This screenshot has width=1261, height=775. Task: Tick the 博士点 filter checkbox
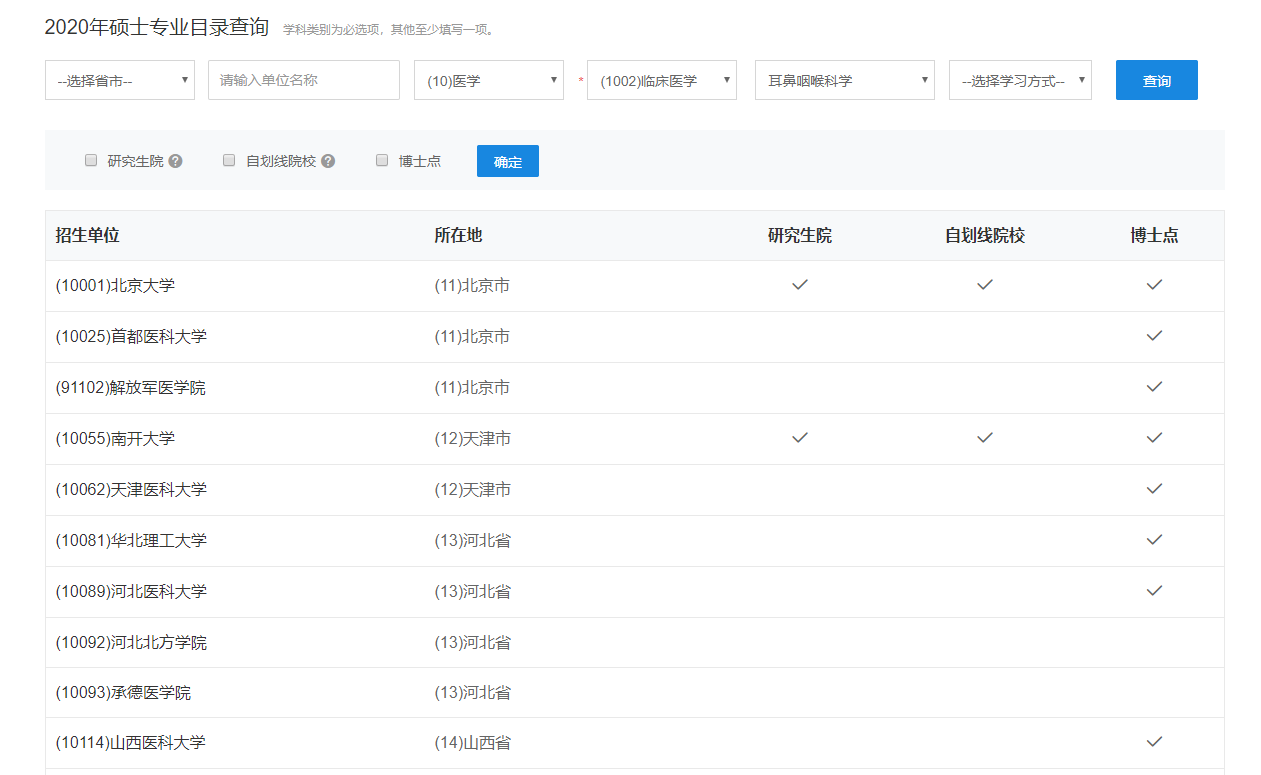tap(382, 160)
